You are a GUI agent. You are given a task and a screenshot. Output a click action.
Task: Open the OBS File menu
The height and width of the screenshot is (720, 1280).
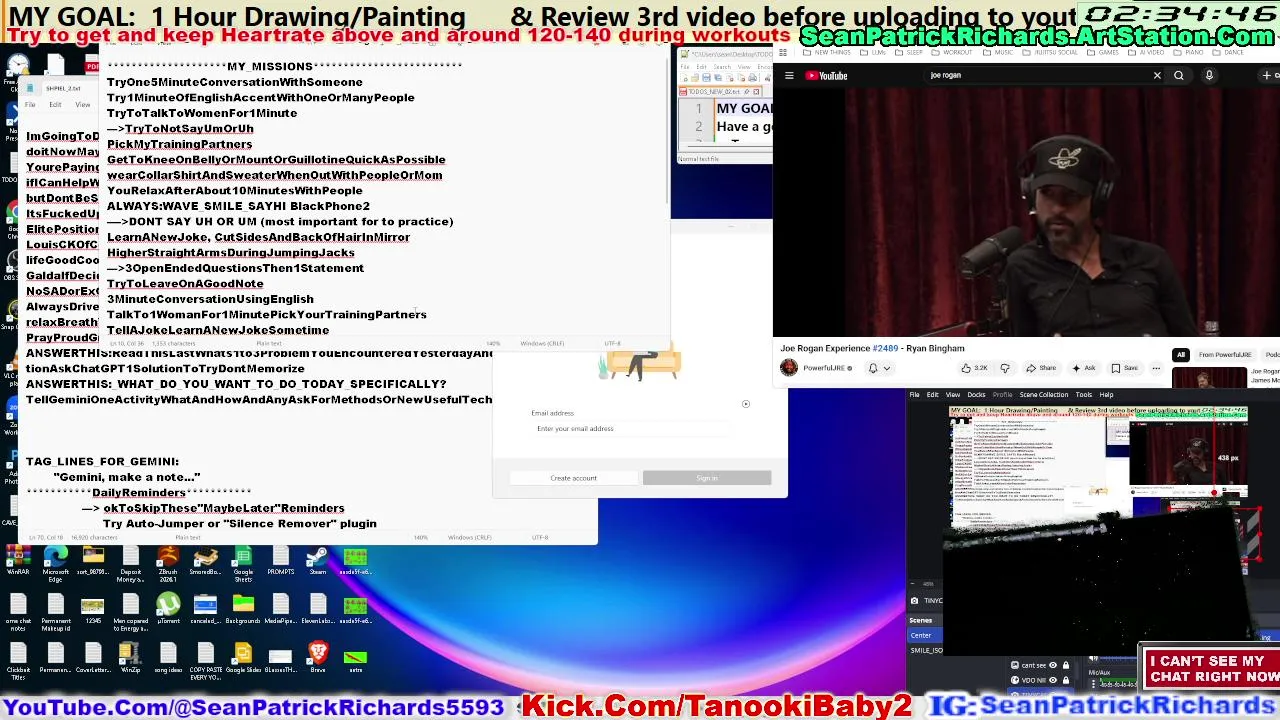(914, 394)
